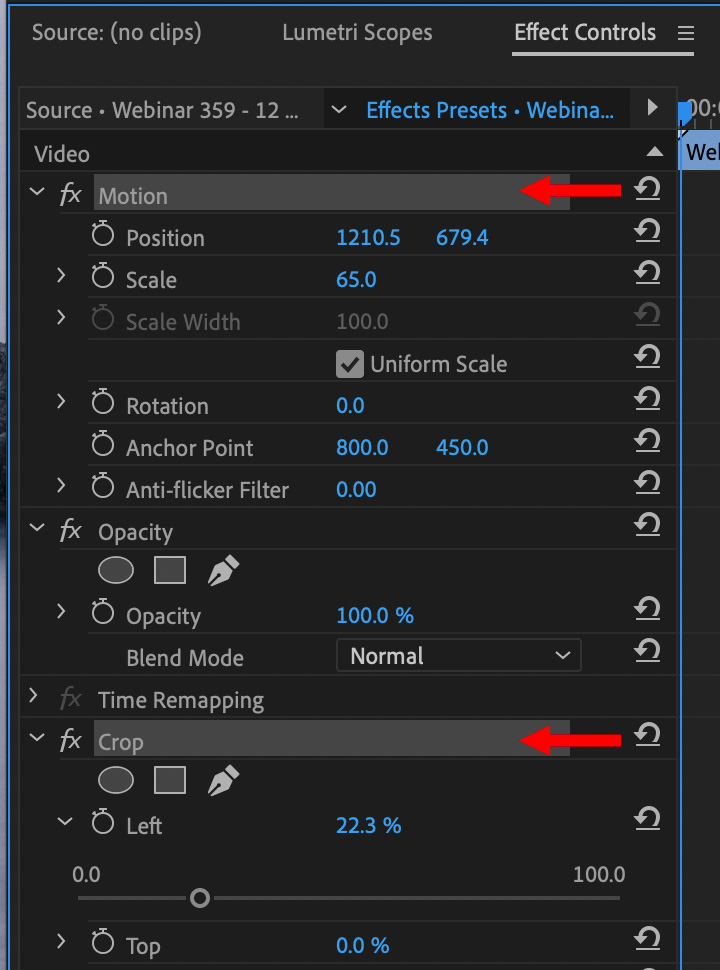720x970 pixels.
Task: Expand the Time Remapping effect
Action: point(35,696)
